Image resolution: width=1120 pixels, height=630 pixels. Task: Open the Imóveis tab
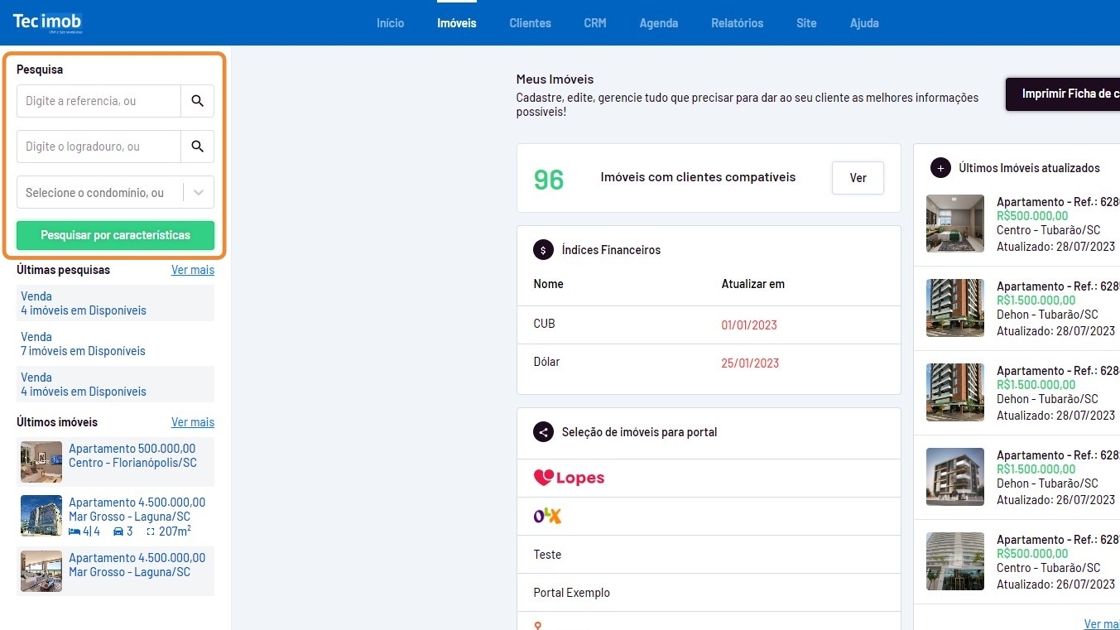tap(457, 23)
